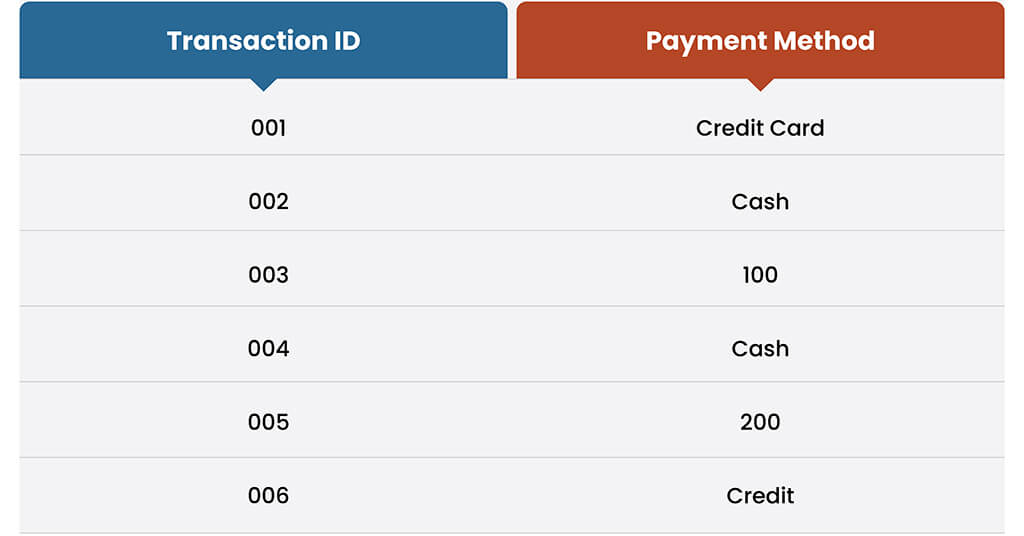The width and height of the screenshot is (1024, 536).
Task: Select transaction ID 004 cell
Action: (x=268, y=349)
